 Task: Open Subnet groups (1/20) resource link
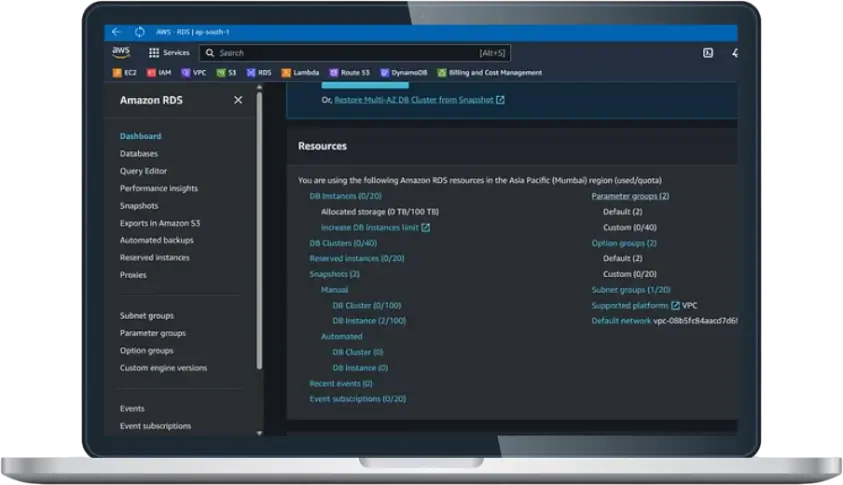pyautogui.click(x=631, y=290)
